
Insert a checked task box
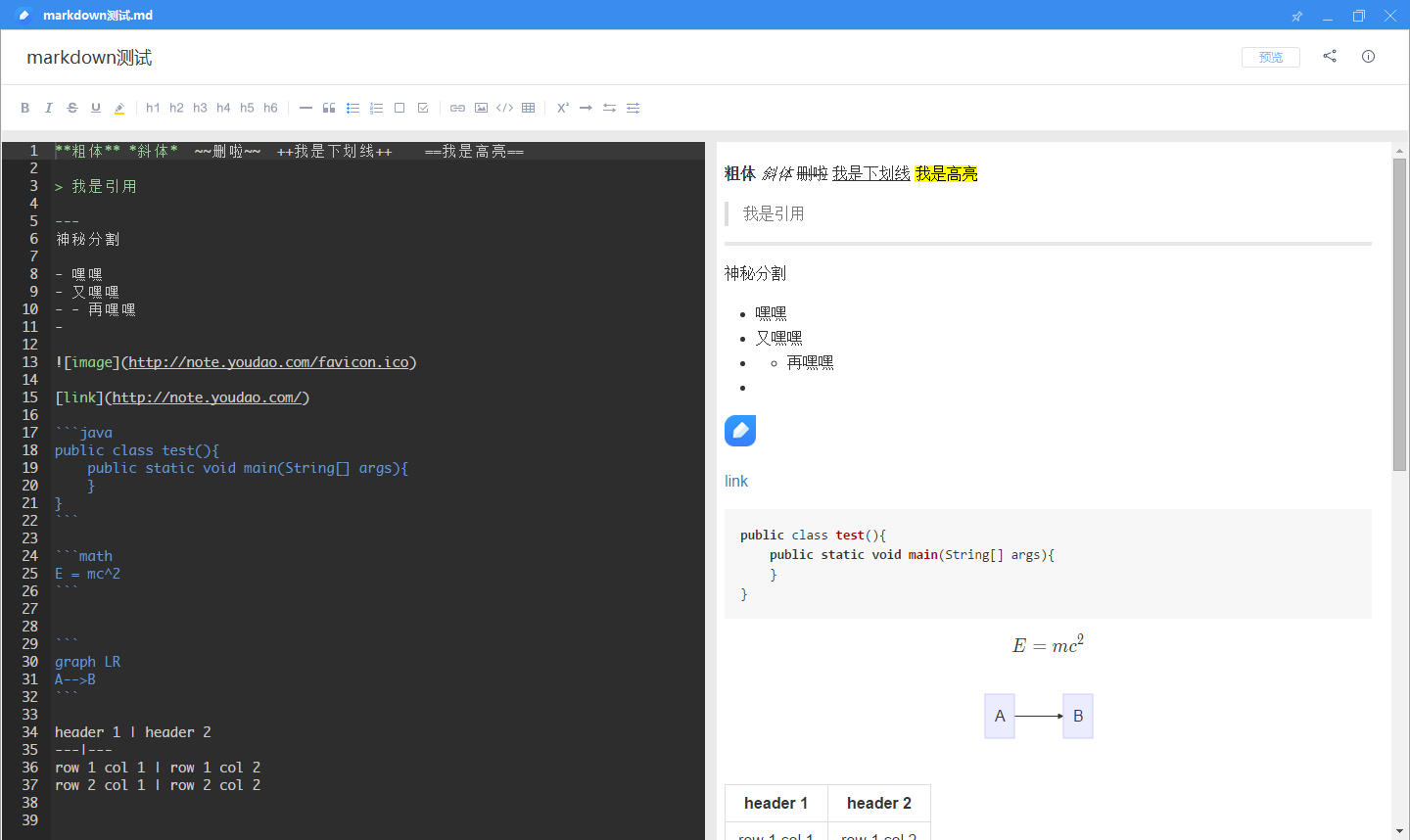point(423,108)
